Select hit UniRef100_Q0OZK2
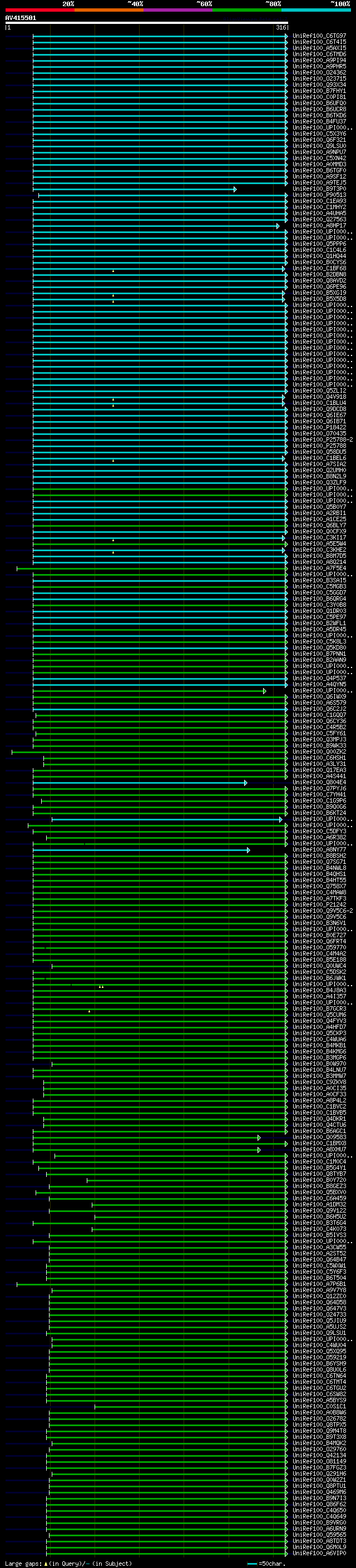Screen dimensions: 356x1568 coord(319,752)
